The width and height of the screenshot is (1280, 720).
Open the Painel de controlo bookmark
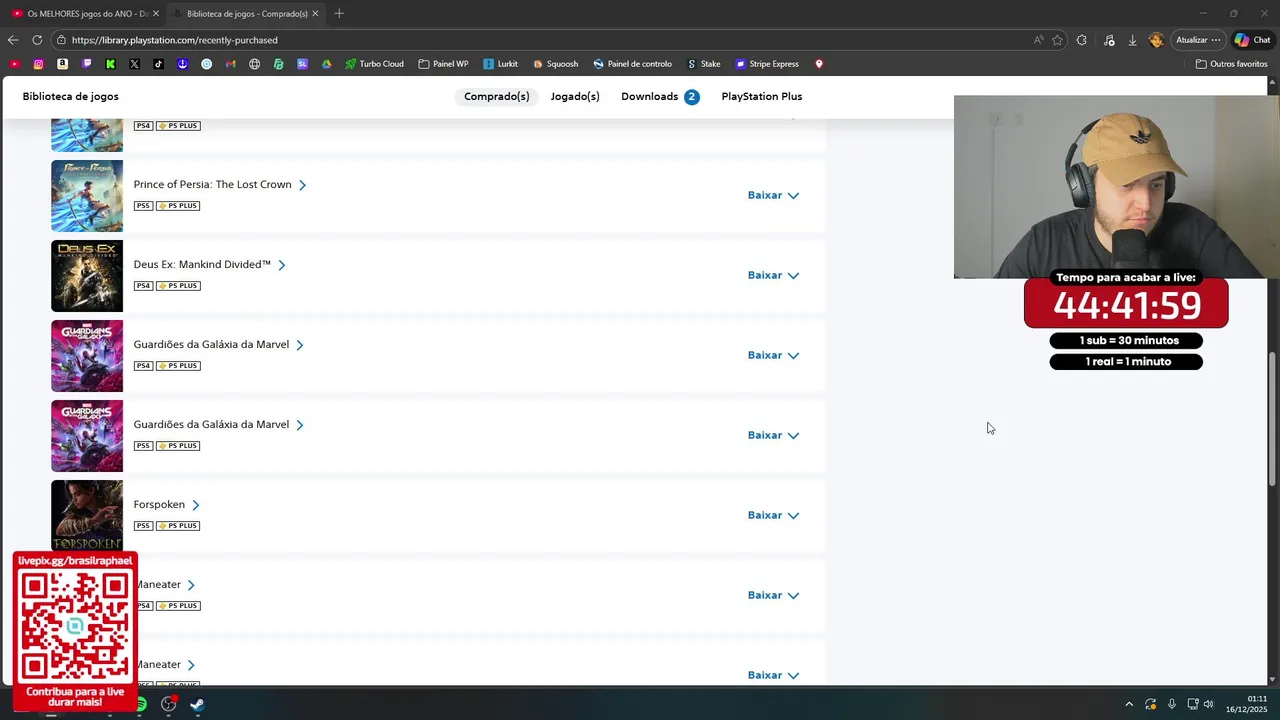pos(632,64)
